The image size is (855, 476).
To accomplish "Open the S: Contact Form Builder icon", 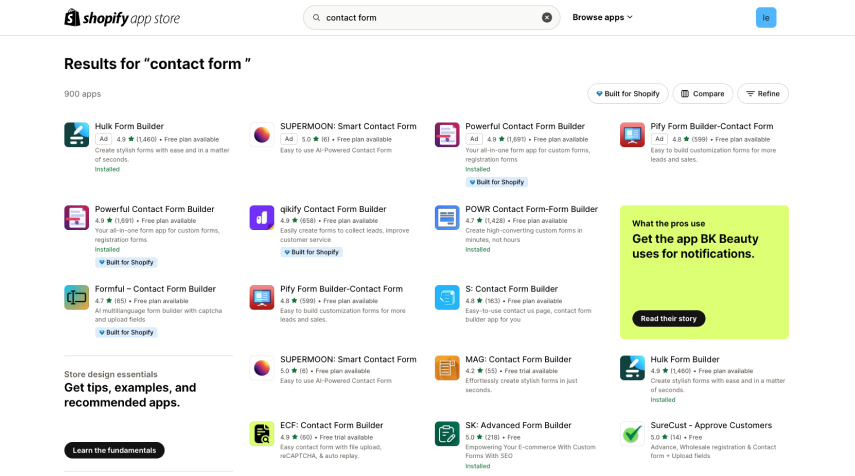I will pos(447,297).
